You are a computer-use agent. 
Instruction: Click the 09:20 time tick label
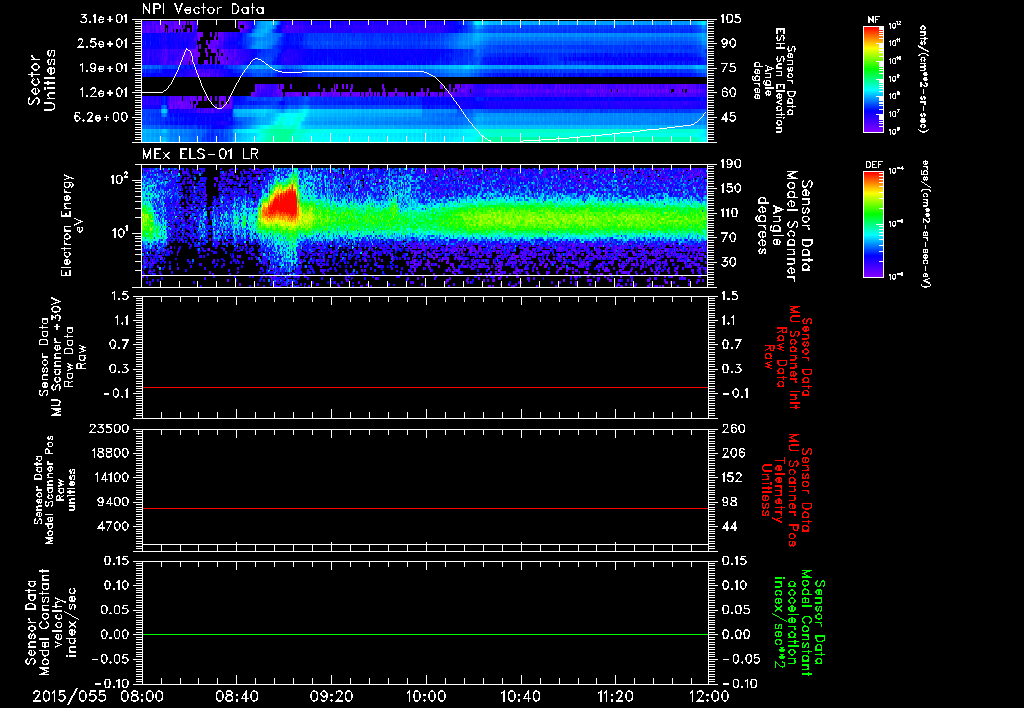[331, 696]
